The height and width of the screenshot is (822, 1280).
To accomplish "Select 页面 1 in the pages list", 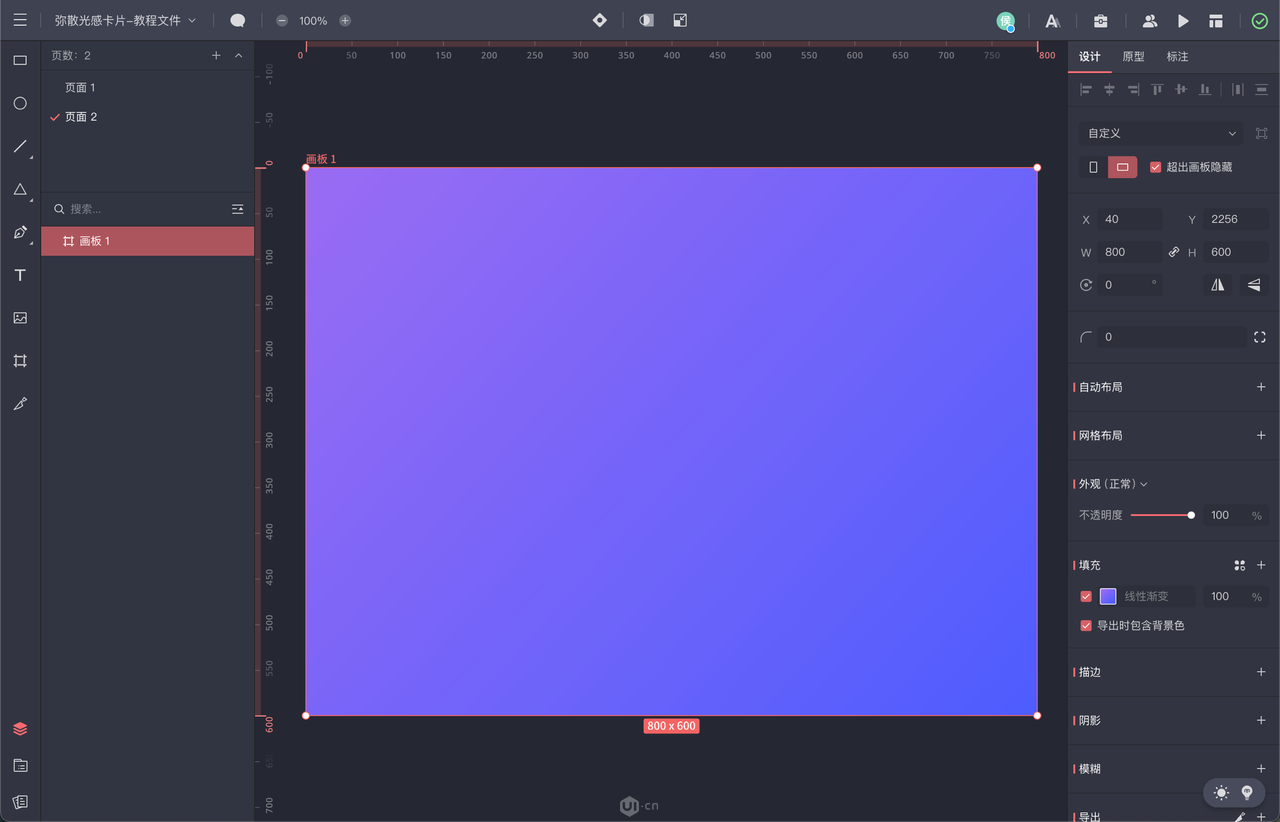I will [x=80, y=87].
